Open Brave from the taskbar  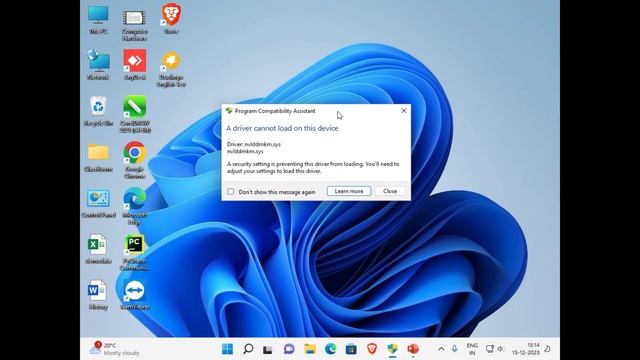coord(372,349)
